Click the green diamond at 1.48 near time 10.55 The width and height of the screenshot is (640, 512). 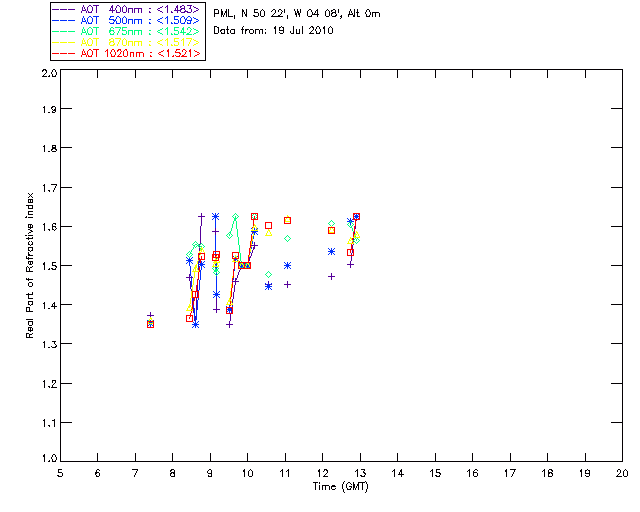coord(268,275)
